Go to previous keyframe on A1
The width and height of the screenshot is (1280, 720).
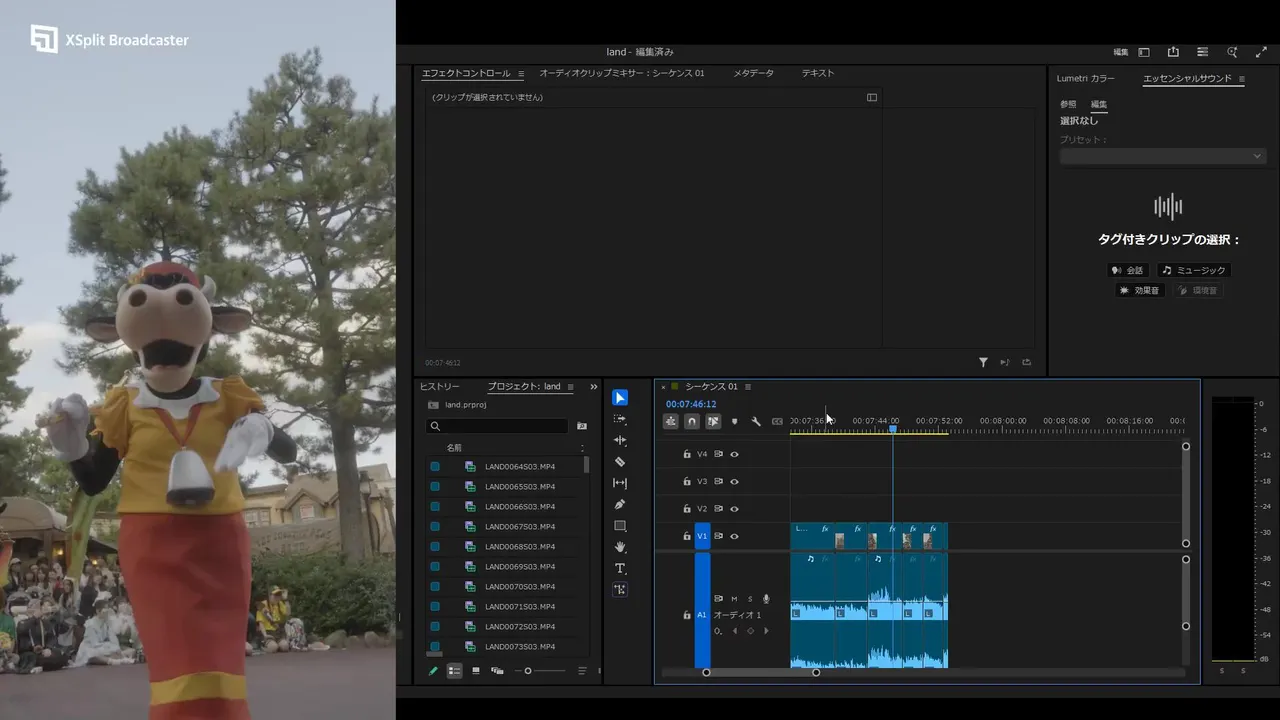click(735, 631)
